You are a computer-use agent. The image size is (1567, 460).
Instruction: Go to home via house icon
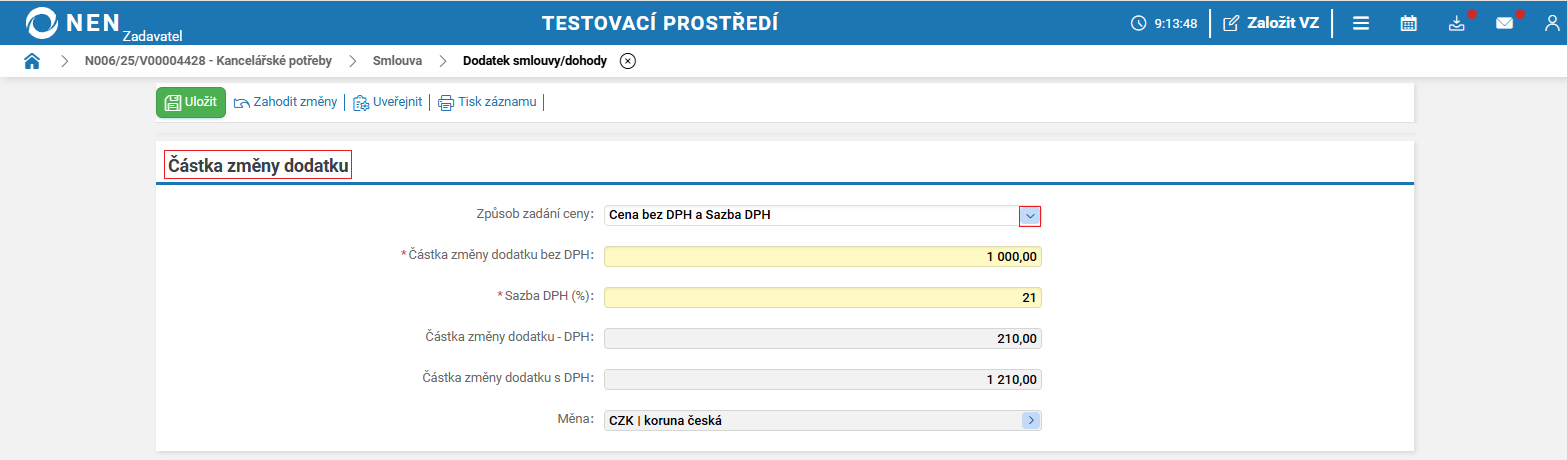[x=32, y=61]
